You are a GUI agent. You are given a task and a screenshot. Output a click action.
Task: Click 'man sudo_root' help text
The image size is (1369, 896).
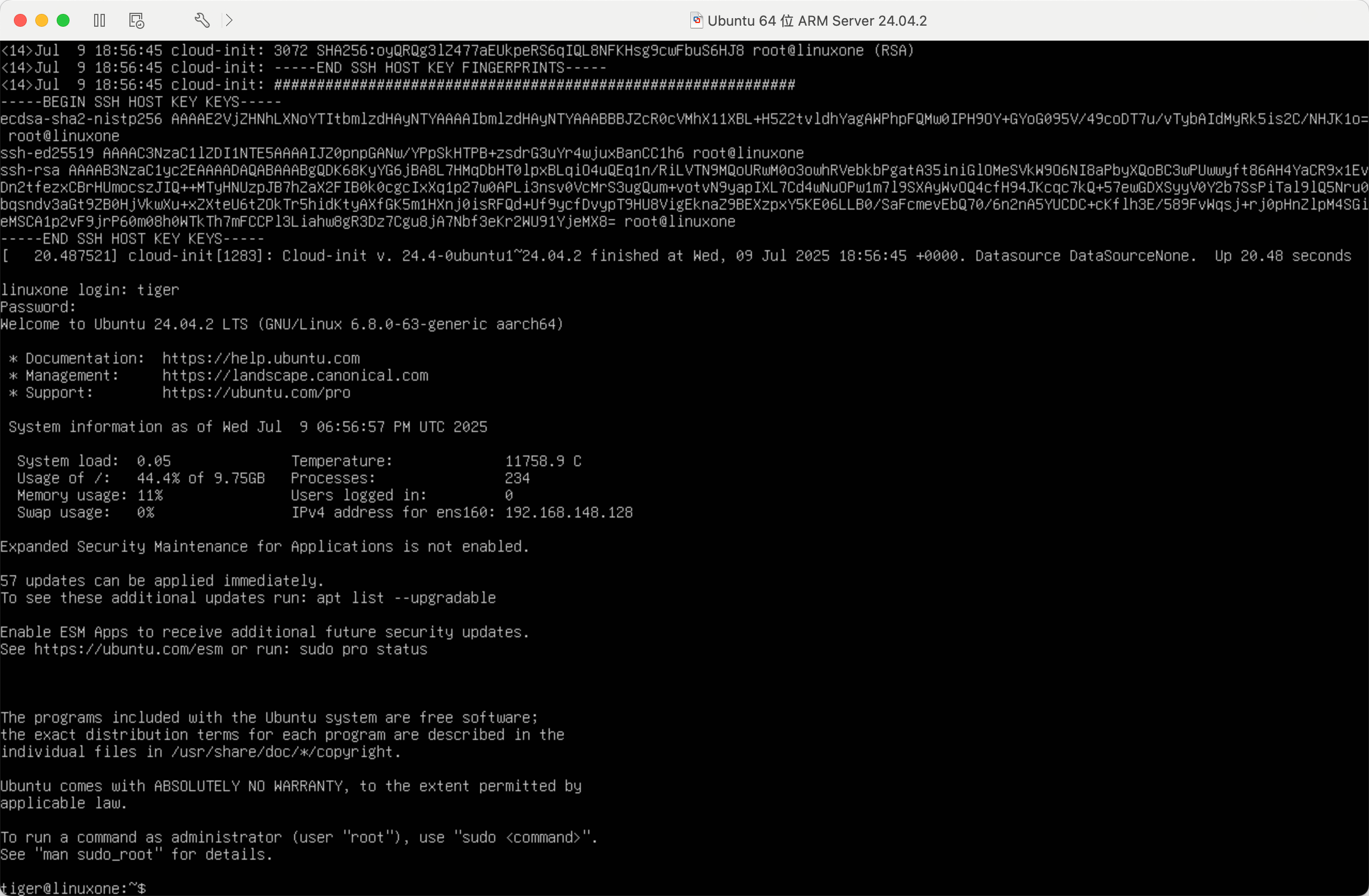pyautogui.click(x=99, y=855)
